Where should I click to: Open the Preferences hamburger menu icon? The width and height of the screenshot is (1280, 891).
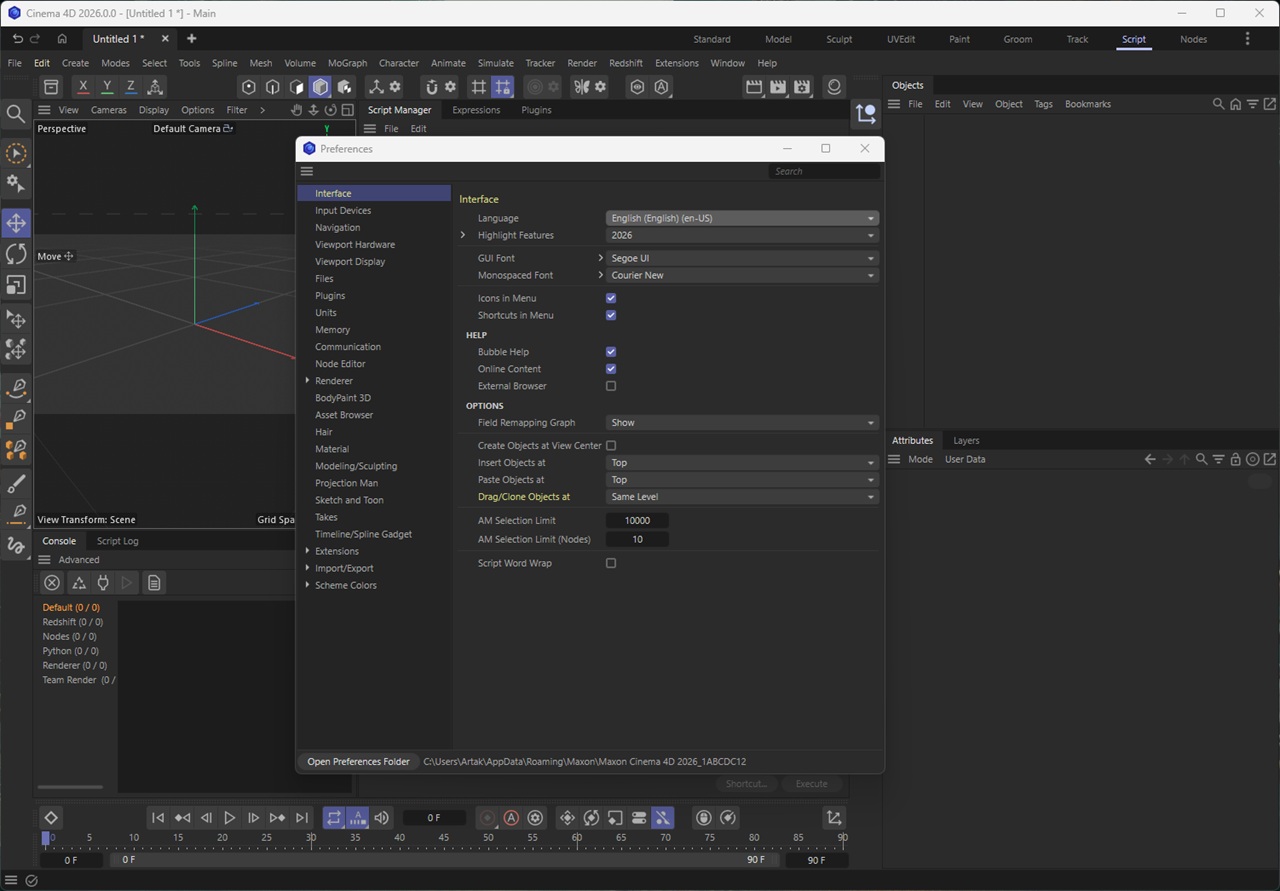point(307,171)
